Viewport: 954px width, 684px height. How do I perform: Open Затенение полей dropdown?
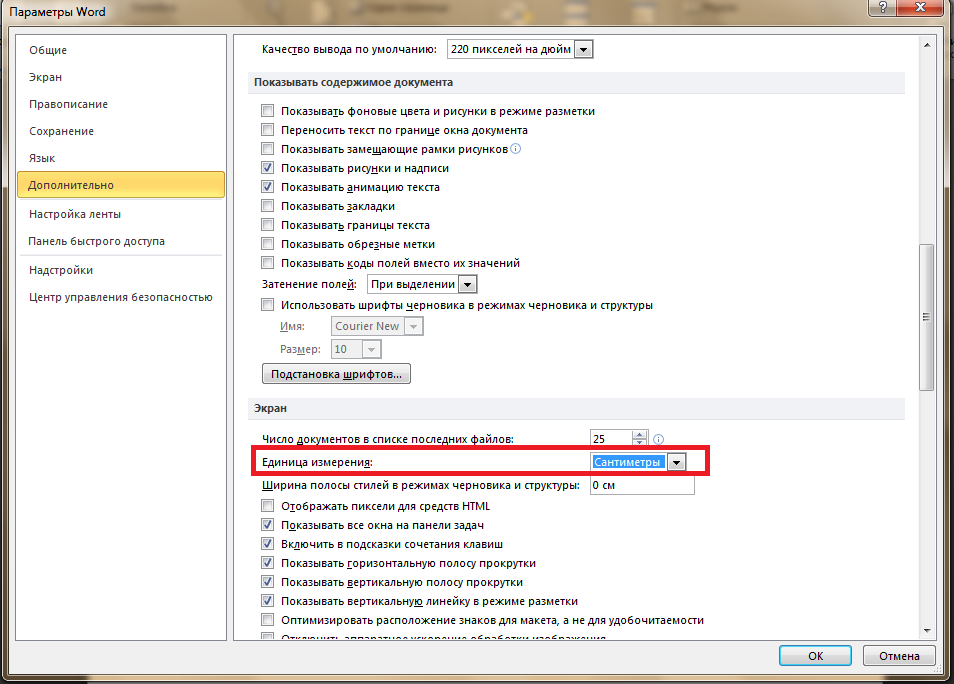[x=467, y=284]
